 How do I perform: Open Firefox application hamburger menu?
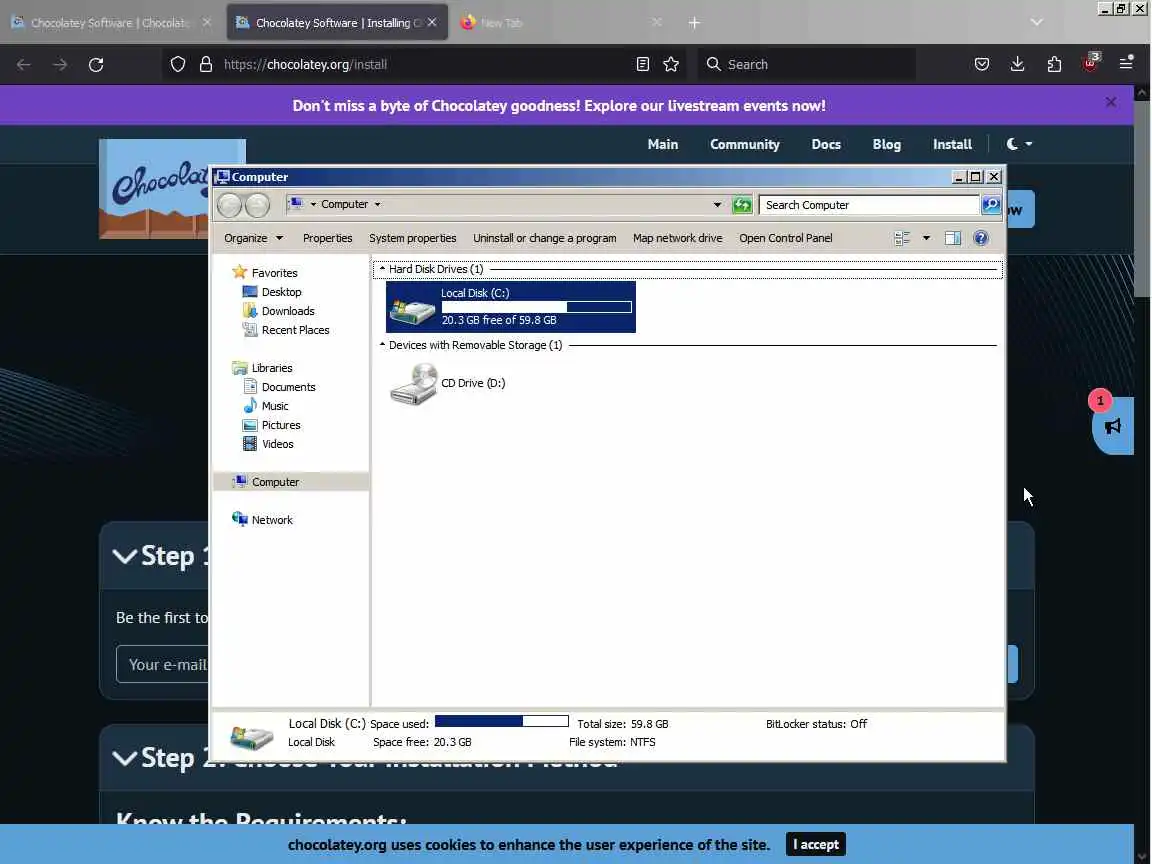click(x=1126, y=64)
